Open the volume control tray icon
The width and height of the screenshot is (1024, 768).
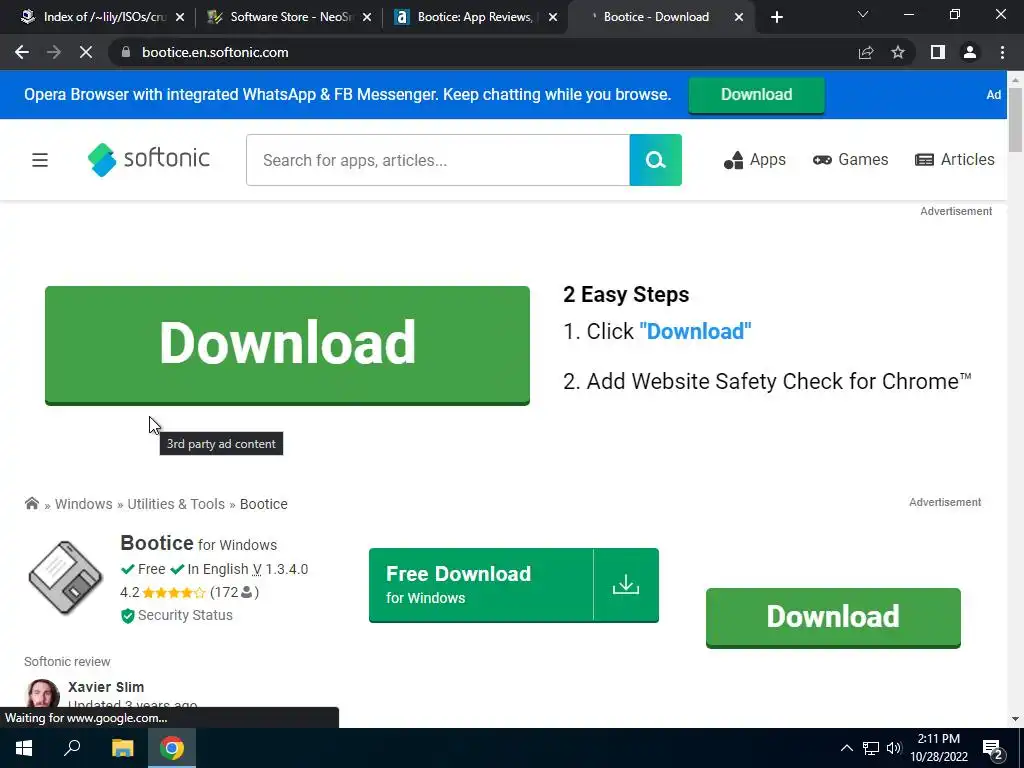coord(894,748)
